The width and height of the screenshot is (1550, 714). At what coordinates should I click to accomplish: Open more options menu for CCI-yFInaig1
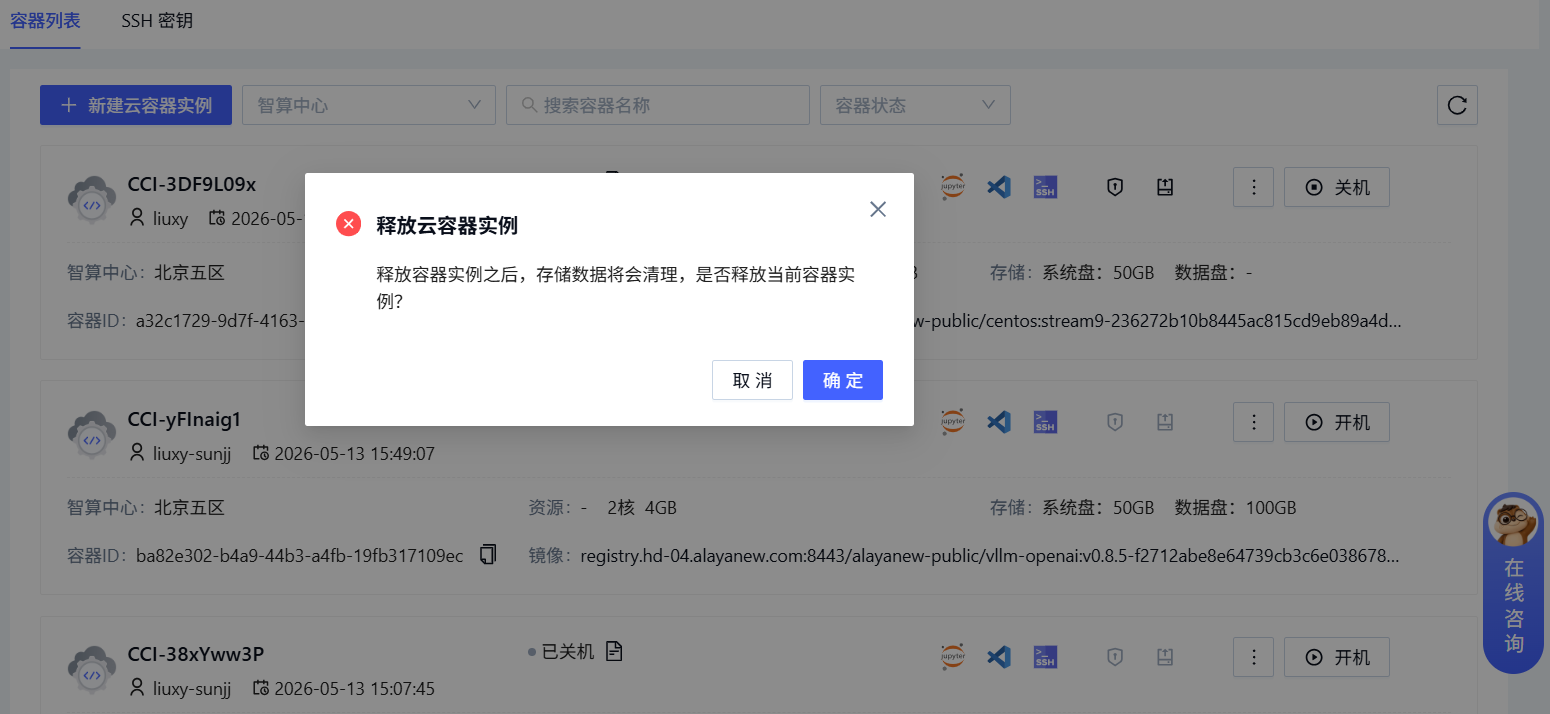(1253, 422)
